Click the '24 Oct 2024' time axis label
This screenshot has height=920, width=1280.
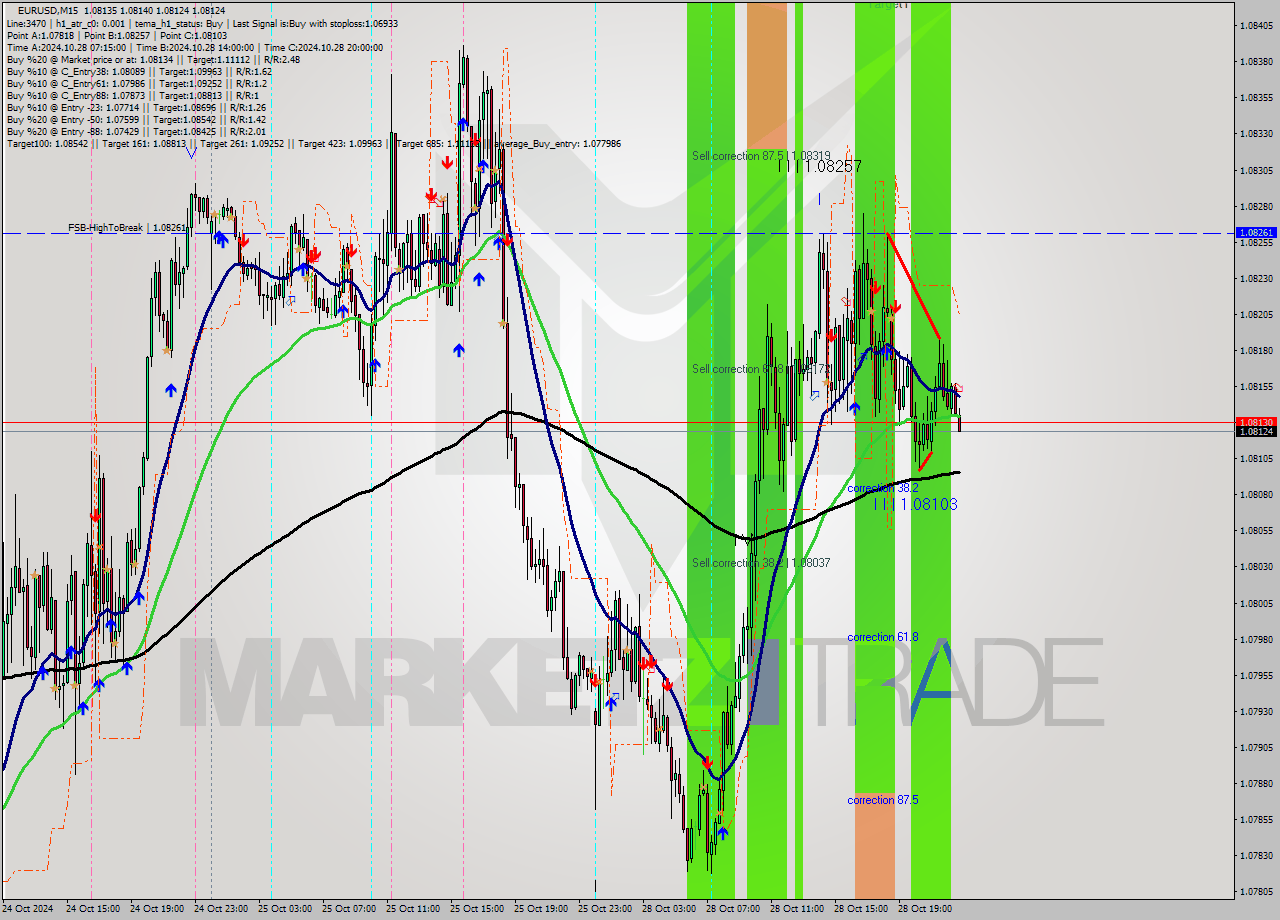tap(30, 909)
